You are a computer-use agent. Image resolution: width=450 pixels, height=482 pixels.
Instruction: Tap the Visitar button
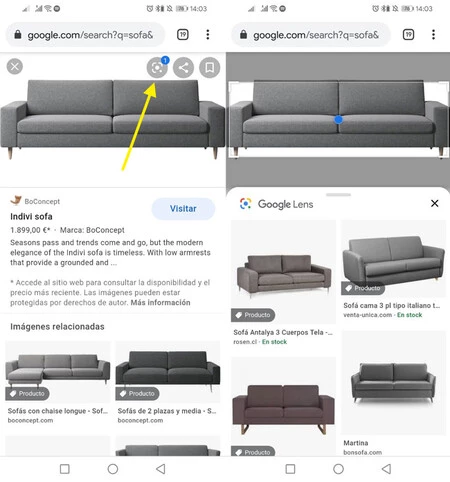pyautogui.click(x=183, y=209)
